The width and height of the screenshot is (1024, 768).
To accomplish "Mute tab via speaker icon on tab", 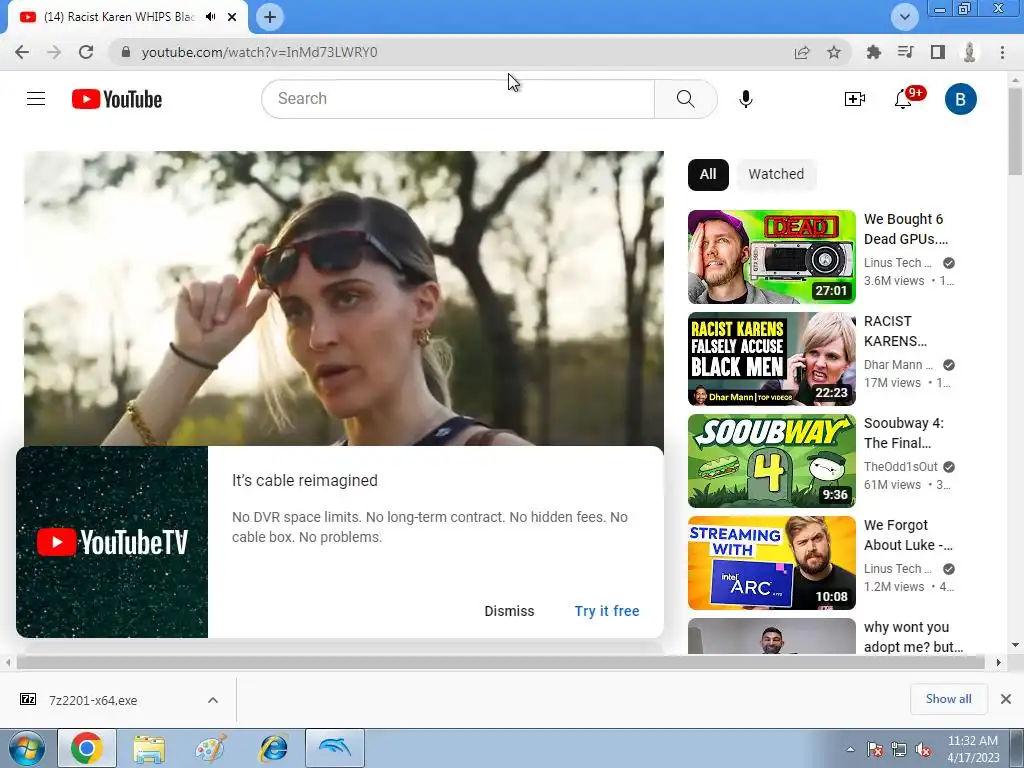I will (210, 17).
